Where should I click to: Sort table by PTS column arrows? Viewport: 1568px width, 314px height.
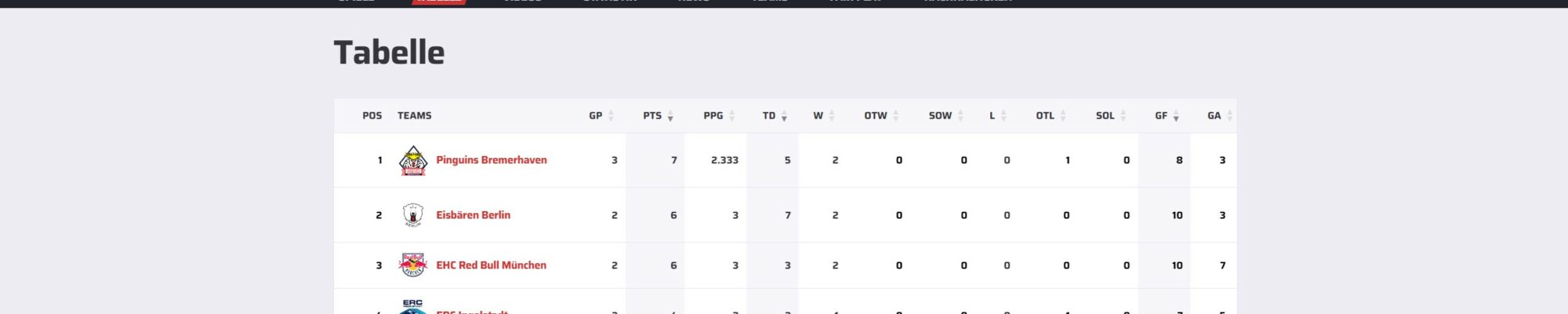point(670,116)
